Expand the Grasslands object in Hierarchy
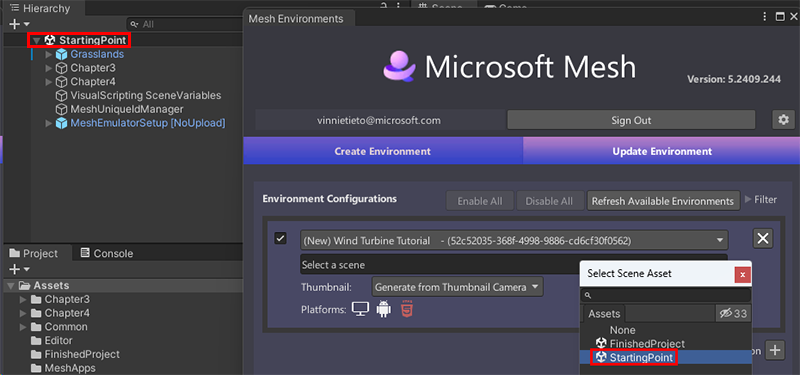 49,54
